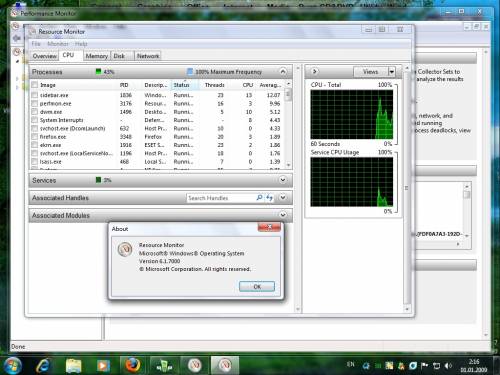Click the Views button
The height and width of the screenshot is (375, 500).
(x=371, y=72)
